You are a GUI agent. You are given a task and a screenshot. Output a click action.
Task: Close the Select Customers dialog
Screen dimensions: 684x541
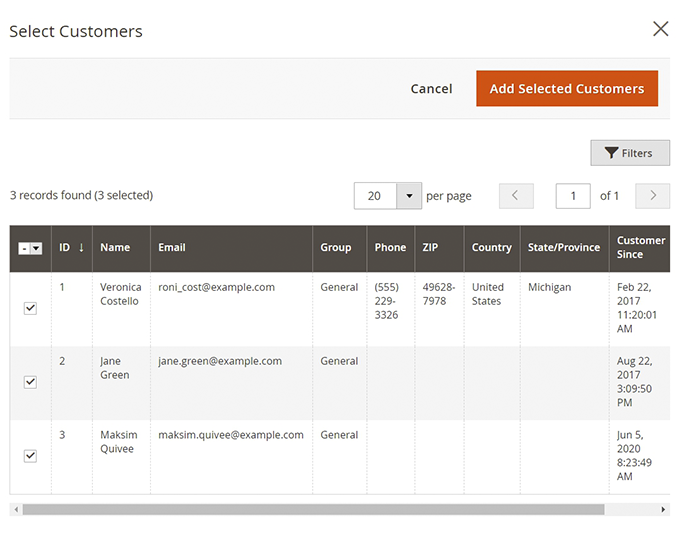(x=660, y=29)
